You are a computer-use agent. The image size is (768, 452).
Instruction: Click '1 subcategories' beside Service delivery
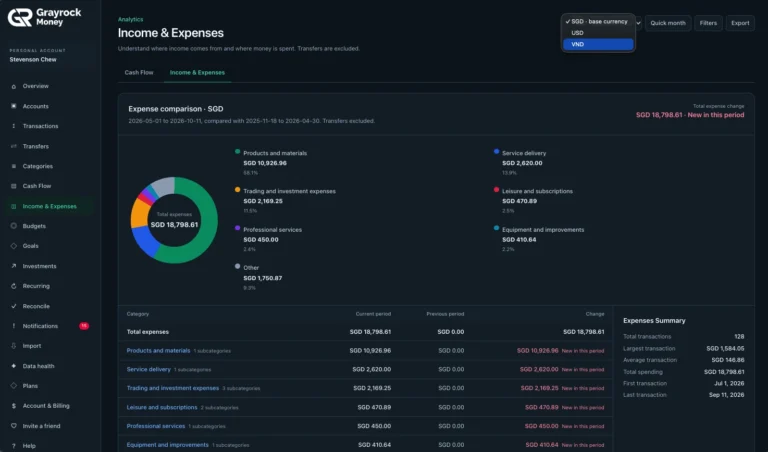click(192, 370)
